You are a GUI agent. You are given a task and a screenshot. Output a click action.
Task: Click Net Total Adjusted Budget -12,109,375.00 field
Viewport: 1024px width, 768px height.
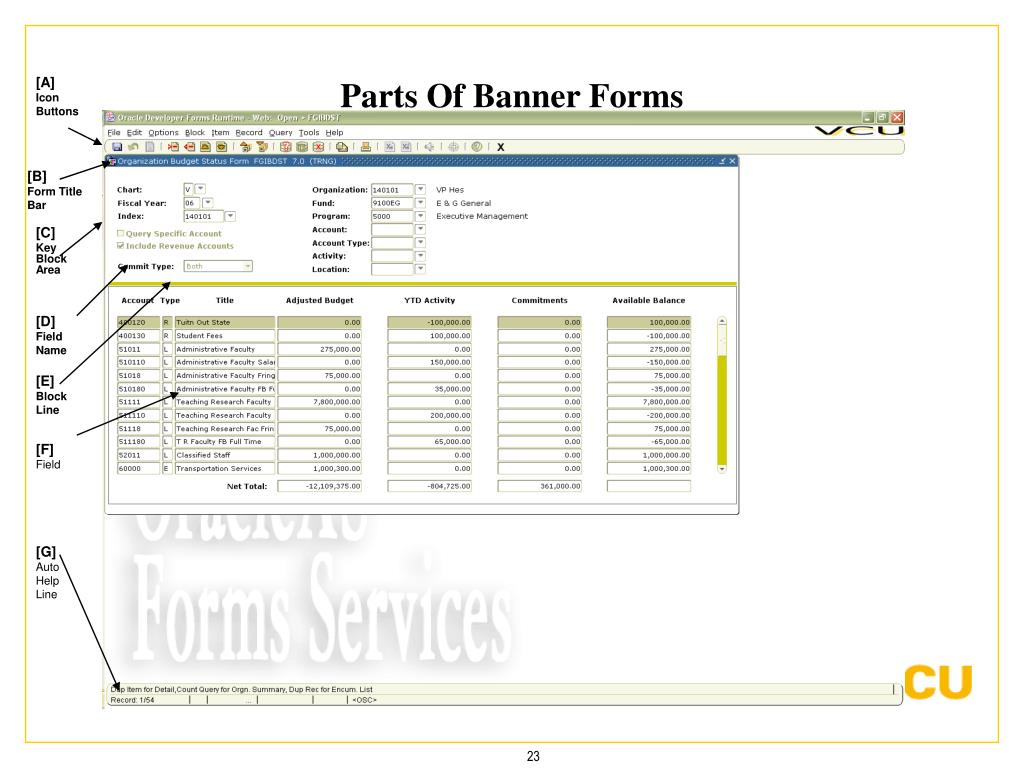pyautogui.click(x=319, y=486)
